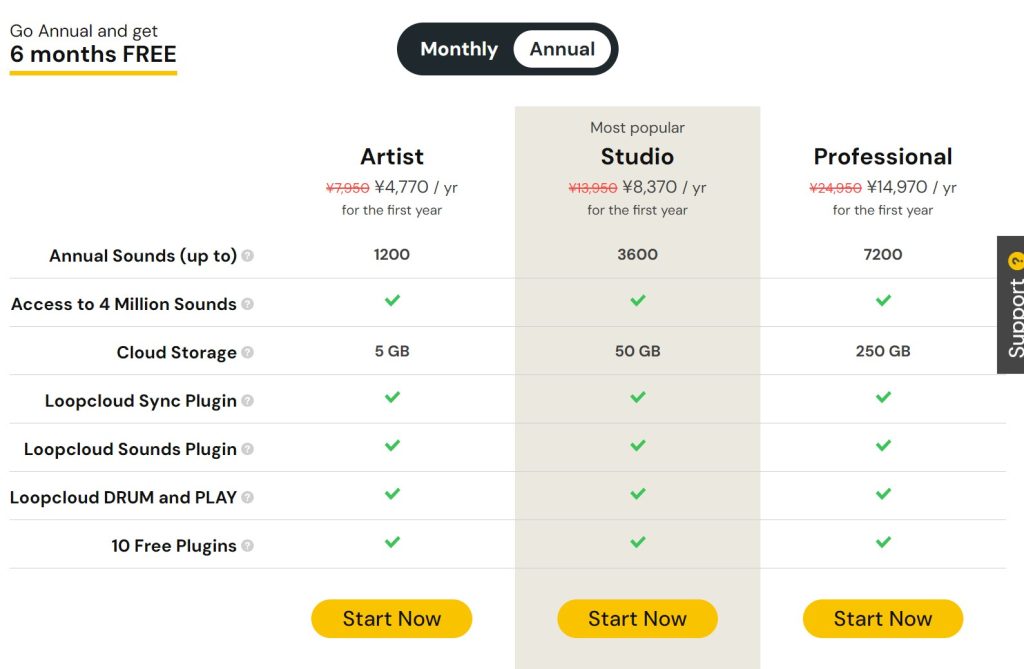Click Loopcloud Sounds Plugin question mark icon
Screen dimensions: 1024x669
coord(248,449)
